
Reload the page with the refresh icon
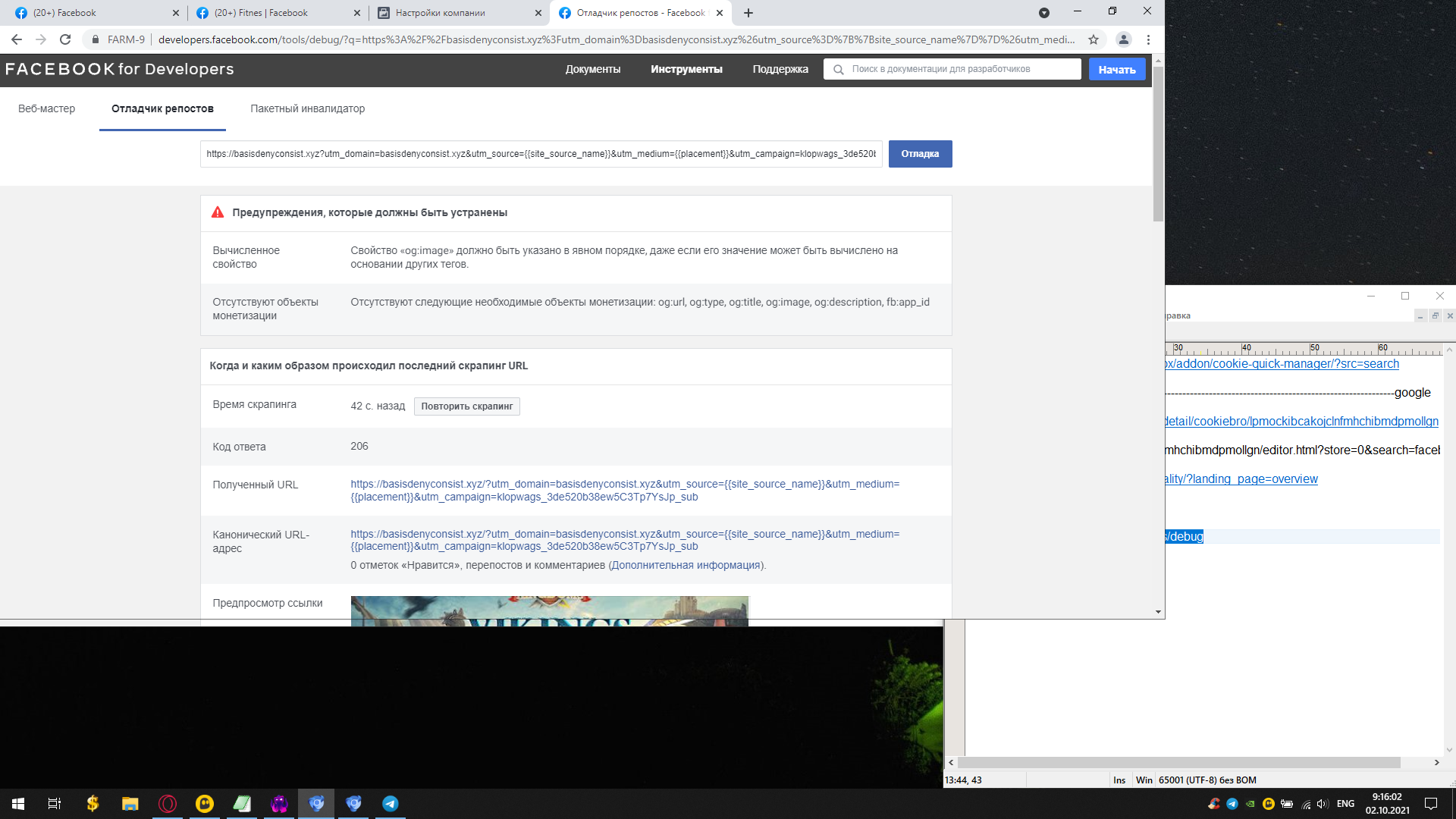pyautogui.click(x=65, y=39)
